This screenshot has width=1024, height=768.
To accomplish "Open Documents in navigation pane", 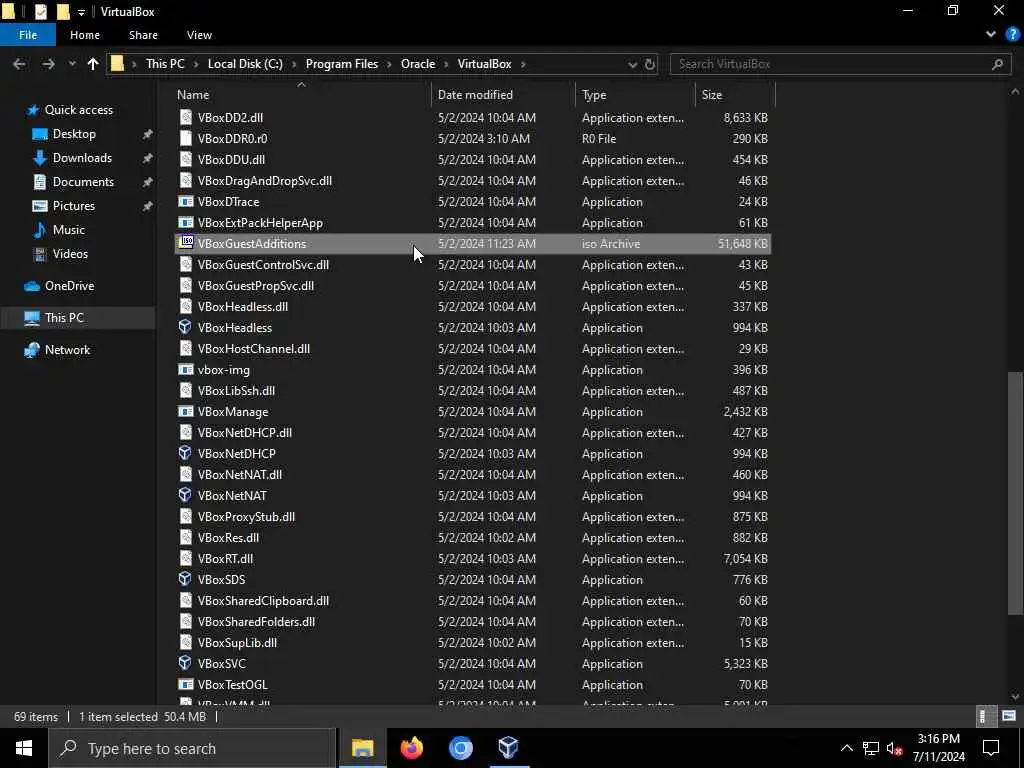I will click(83, 182).
